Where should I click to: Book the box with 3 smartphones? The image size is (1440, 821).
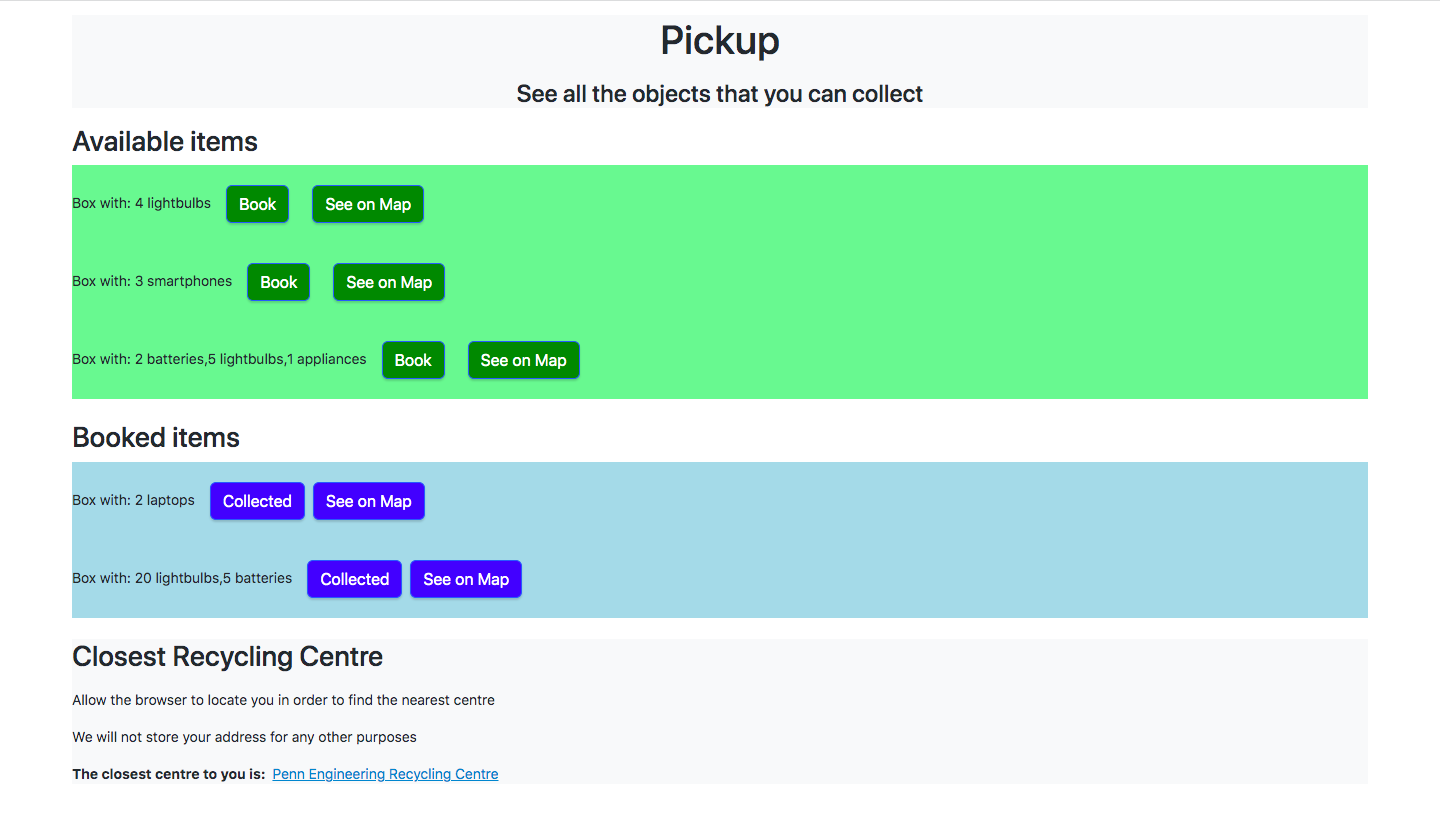click(278, 282)
